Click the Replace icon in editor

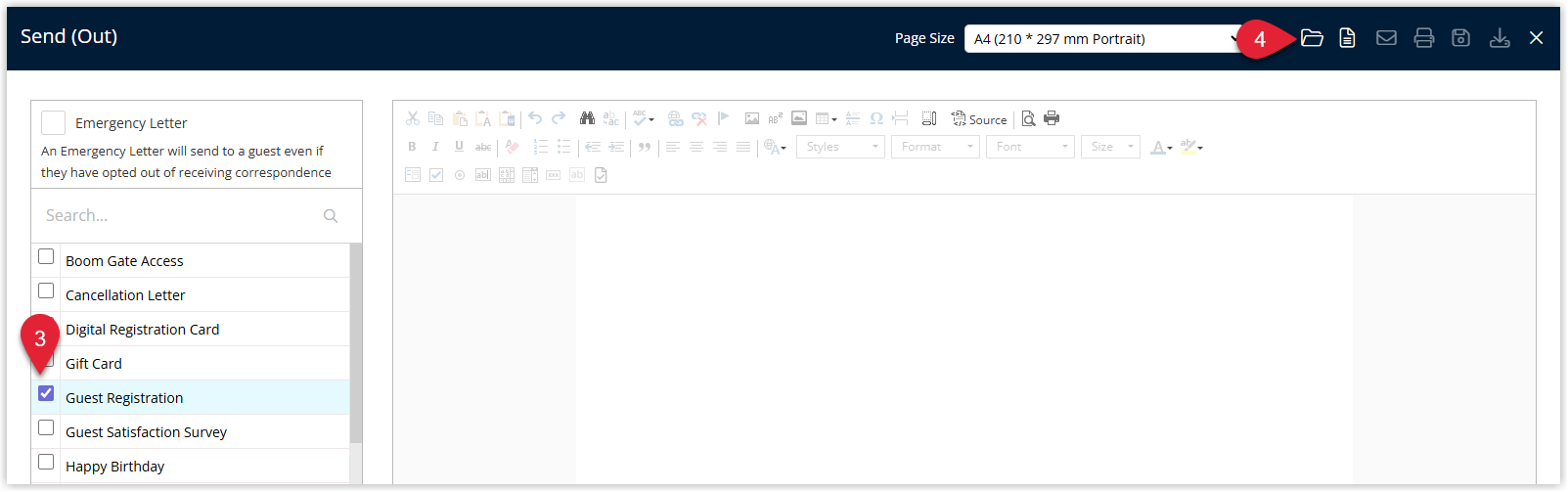click(x=610, y=118)
